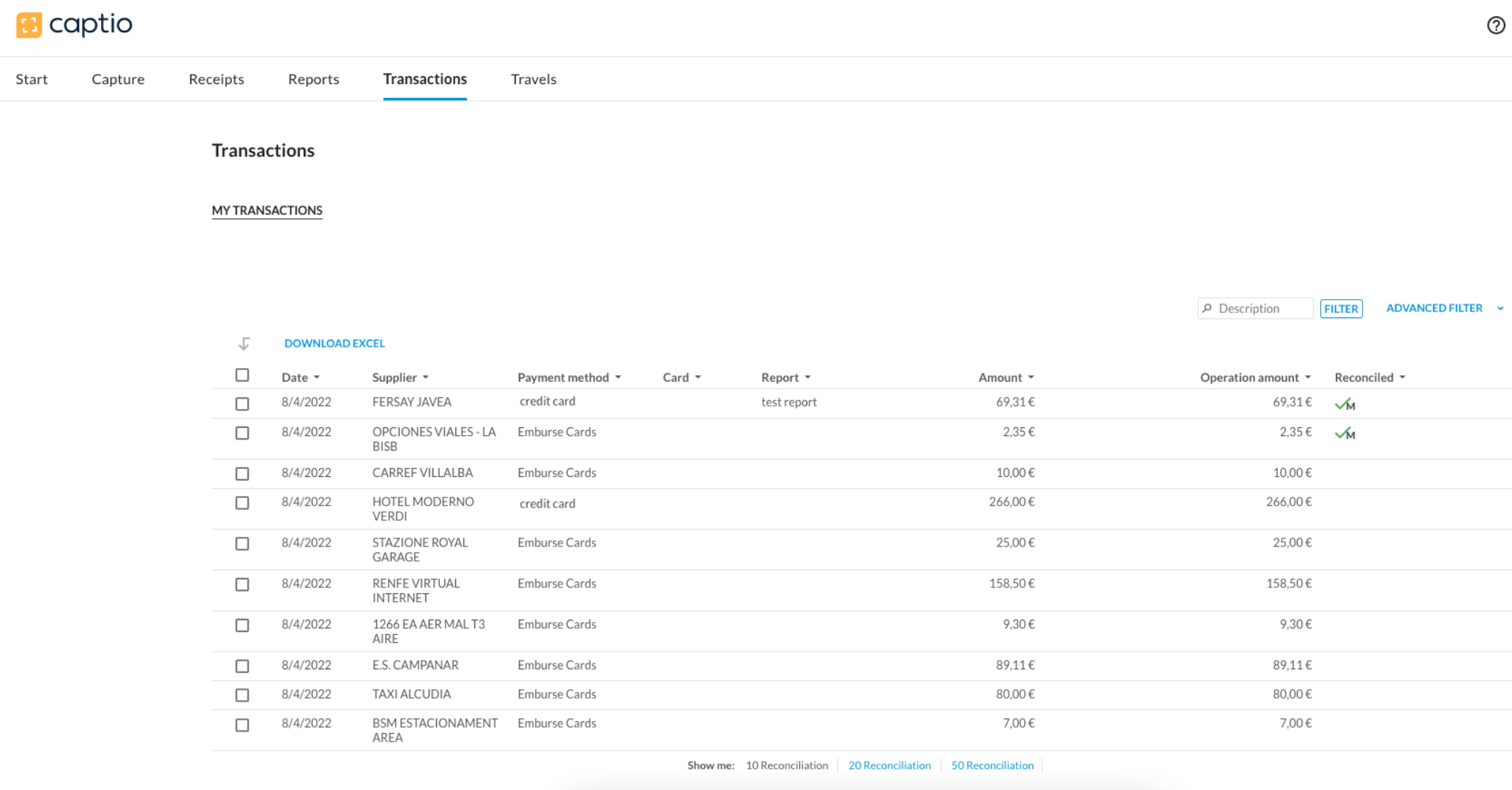This screenshot has width=1512, height=790.
Task: Click the Captio logo icon
Action: (29, 25)
